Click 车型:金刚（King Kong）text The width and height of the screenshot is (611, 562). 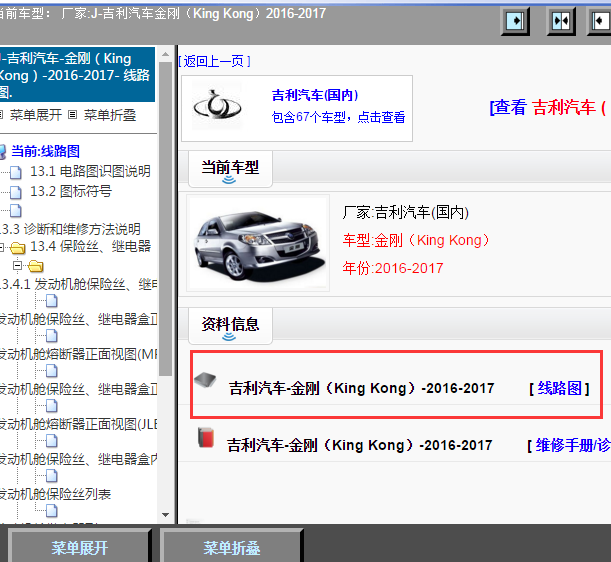(416, 240)
